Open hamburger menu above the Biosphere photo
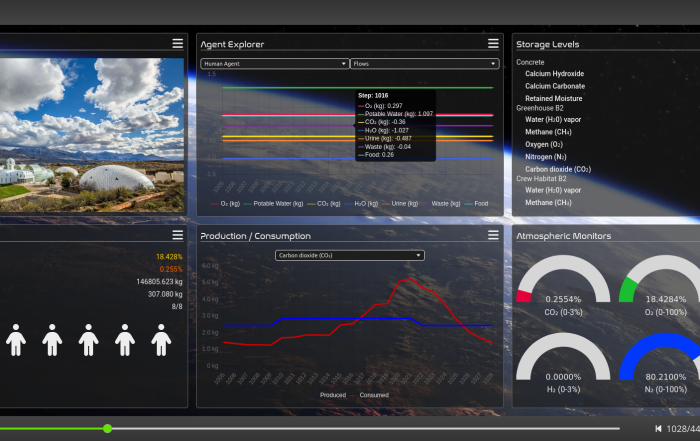700x441 pixels. [x=177, y=44]
